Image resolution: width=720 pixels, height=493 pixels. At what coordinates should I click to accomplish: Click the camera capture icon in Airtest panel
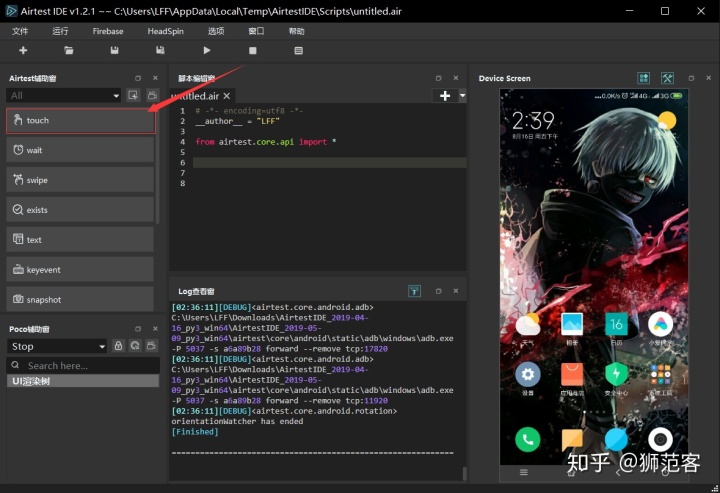coord(152,95)
